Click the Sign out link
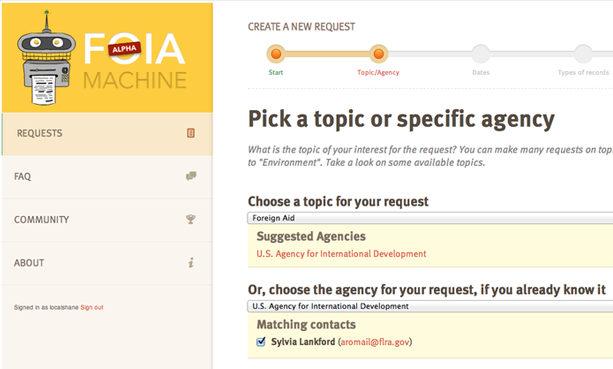The width and height of the screenshot is (613, 369). 92,307
